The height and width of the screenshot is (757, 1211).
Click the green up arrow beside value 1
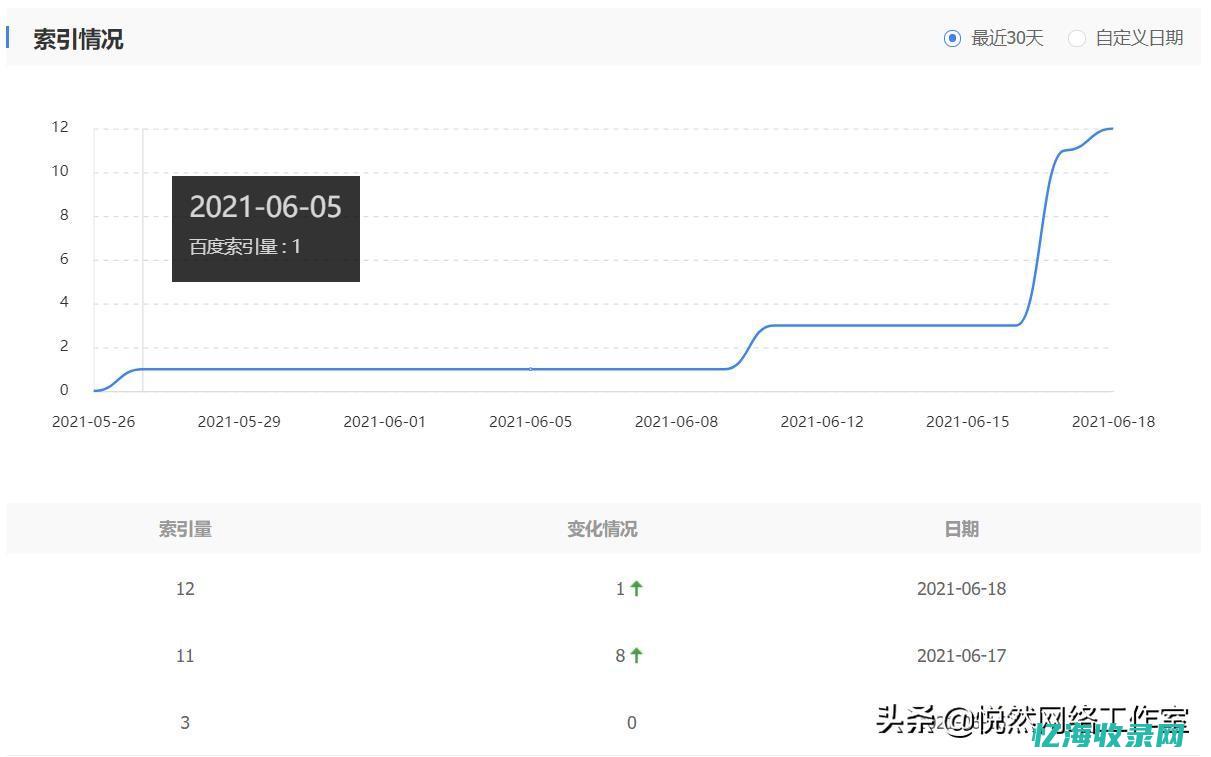[638, 588]
